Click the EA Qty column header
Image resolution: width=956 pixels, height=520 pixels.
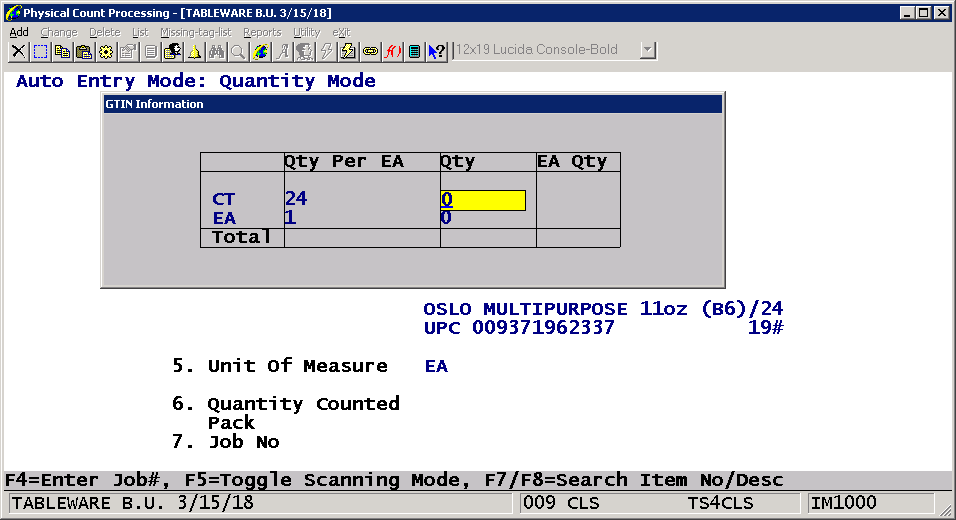click(x=572, y=162)
